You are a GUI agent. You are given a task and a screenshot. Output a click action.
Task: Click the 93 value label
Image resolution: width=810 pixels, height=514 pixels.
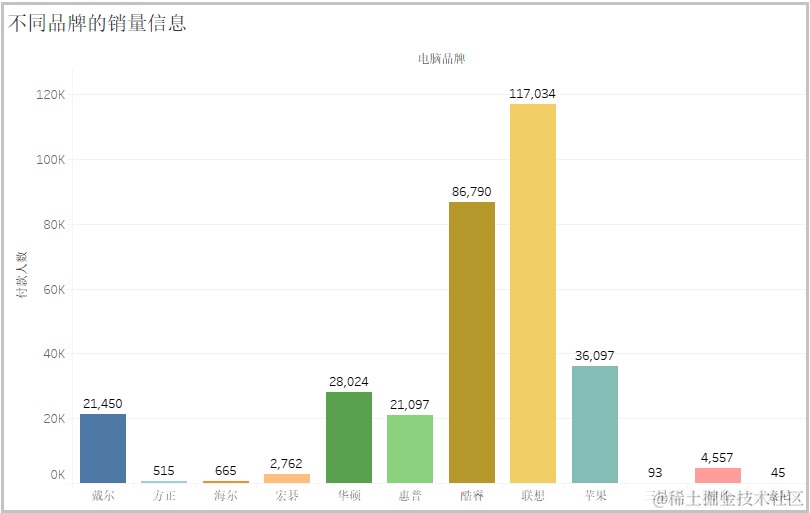coord(655,473)
